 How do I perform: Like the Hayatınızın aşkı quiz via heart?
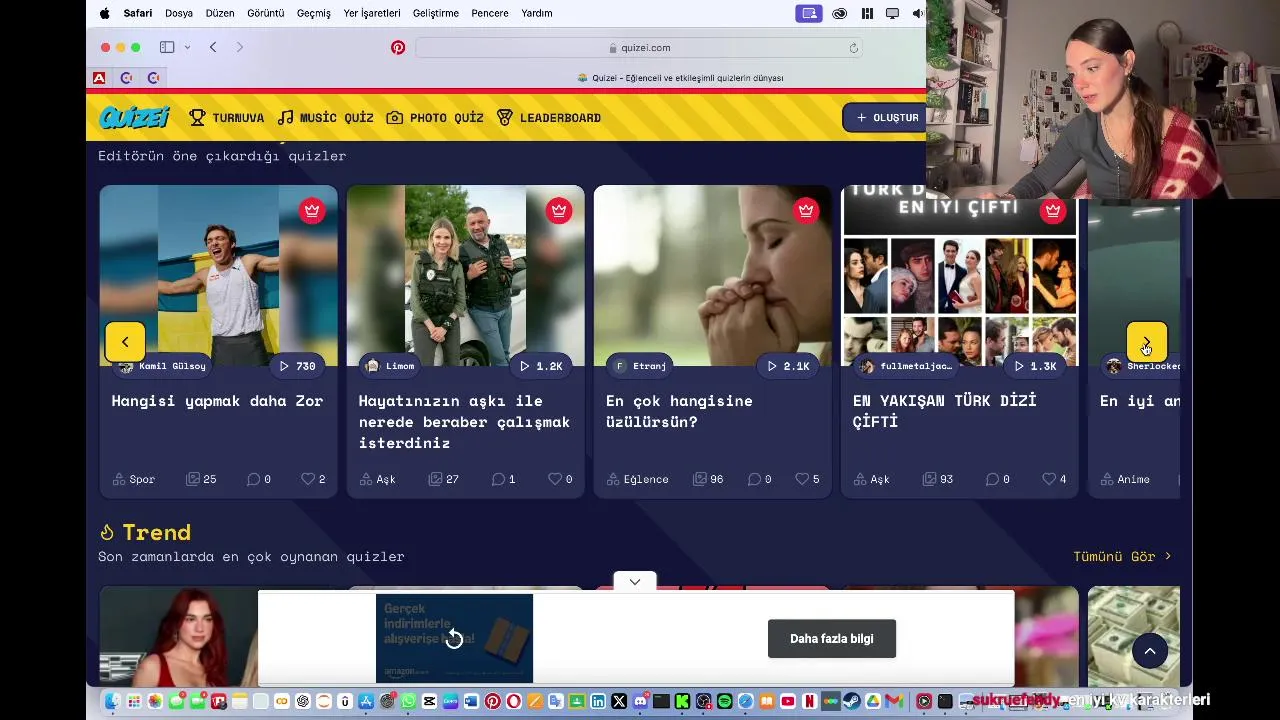coord(560,479)
